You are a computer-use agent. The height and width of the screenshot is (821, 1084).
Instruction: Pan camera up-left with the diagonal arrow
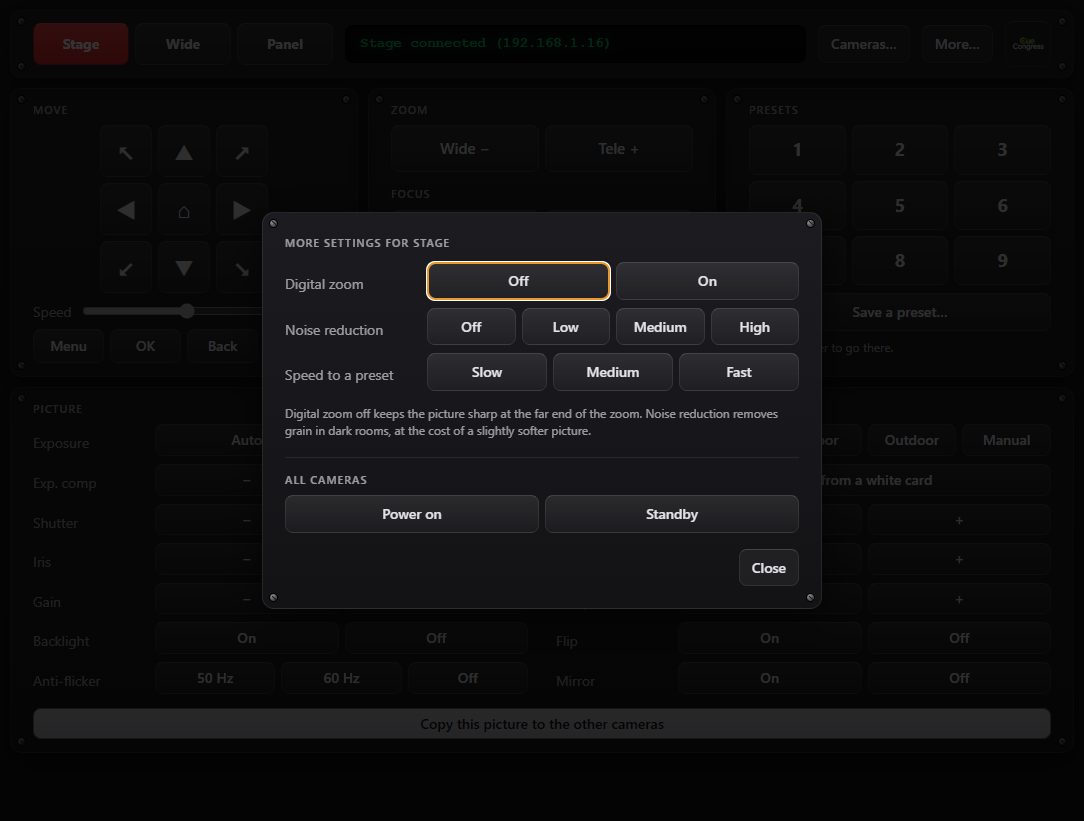tap(126, 152)
